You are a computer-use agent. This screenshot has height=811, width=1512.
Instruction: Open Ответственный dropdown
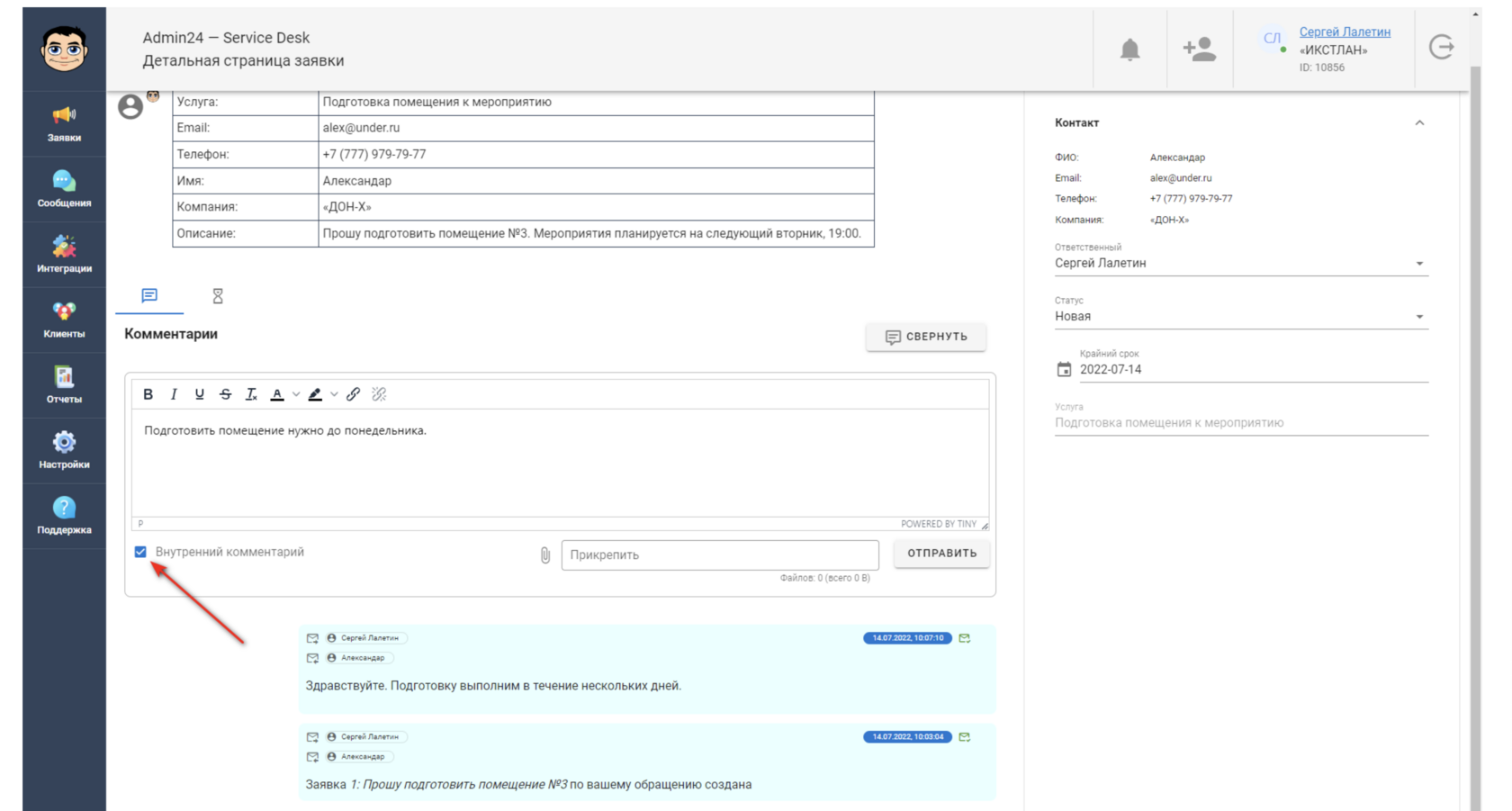(1241, 263)
